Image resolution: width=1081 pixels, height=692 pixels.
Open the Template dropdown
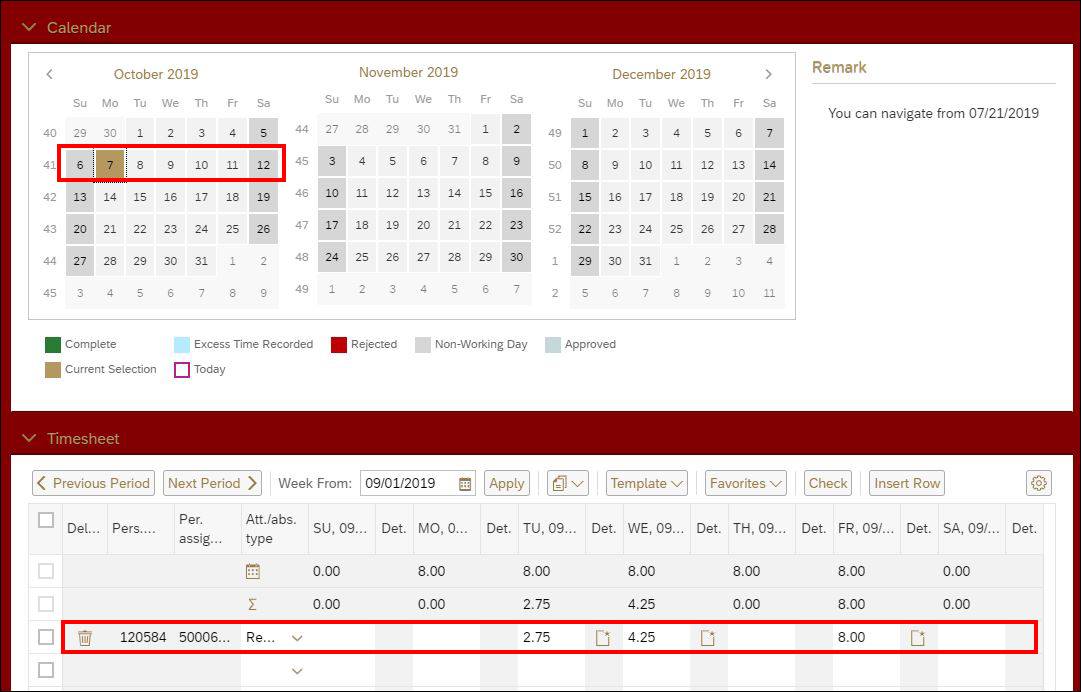click(x=647, y=484)
